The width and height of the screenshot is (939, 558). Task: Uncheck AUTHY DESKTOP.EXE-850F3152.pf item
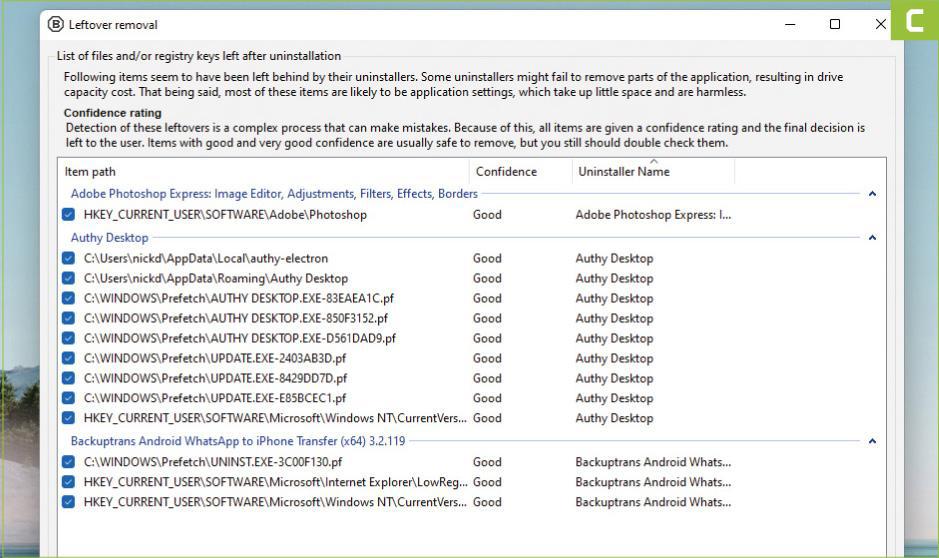click(x=68, y=318)
